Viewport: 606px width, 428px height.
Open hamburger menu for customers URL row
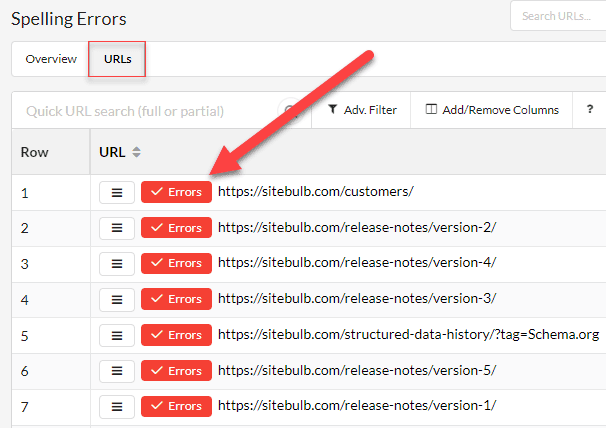[x=117, y=192]
